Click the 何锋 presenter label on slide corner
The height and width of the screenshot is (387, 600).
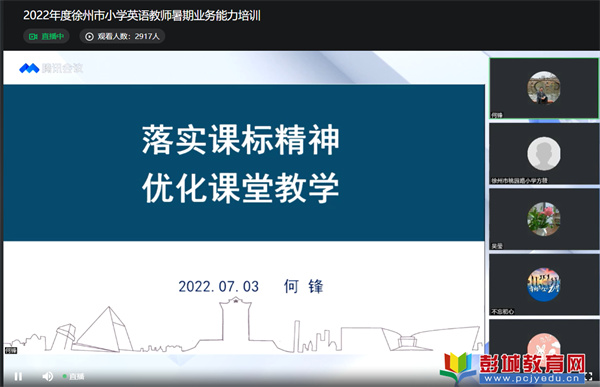pyautogui.click(x=11, y=350)
